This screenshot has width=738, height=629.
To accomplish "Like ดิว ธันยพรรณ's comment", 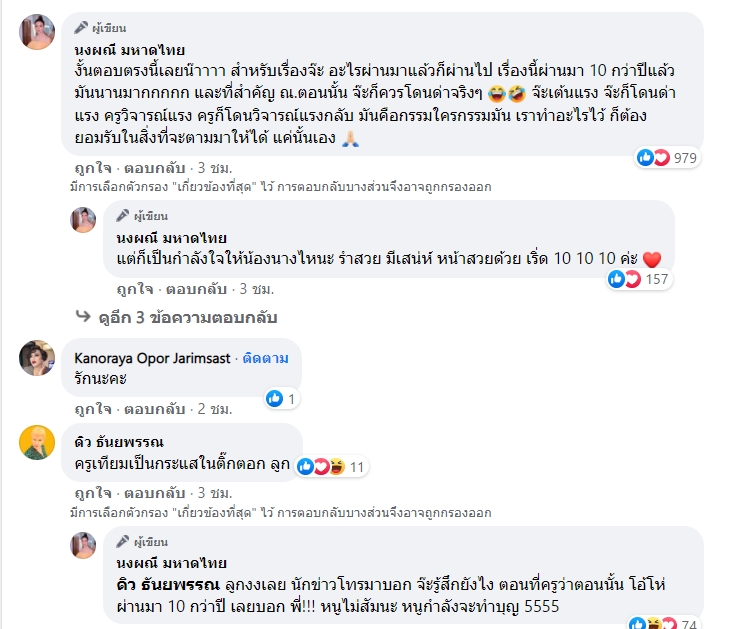I will [90, 493].
